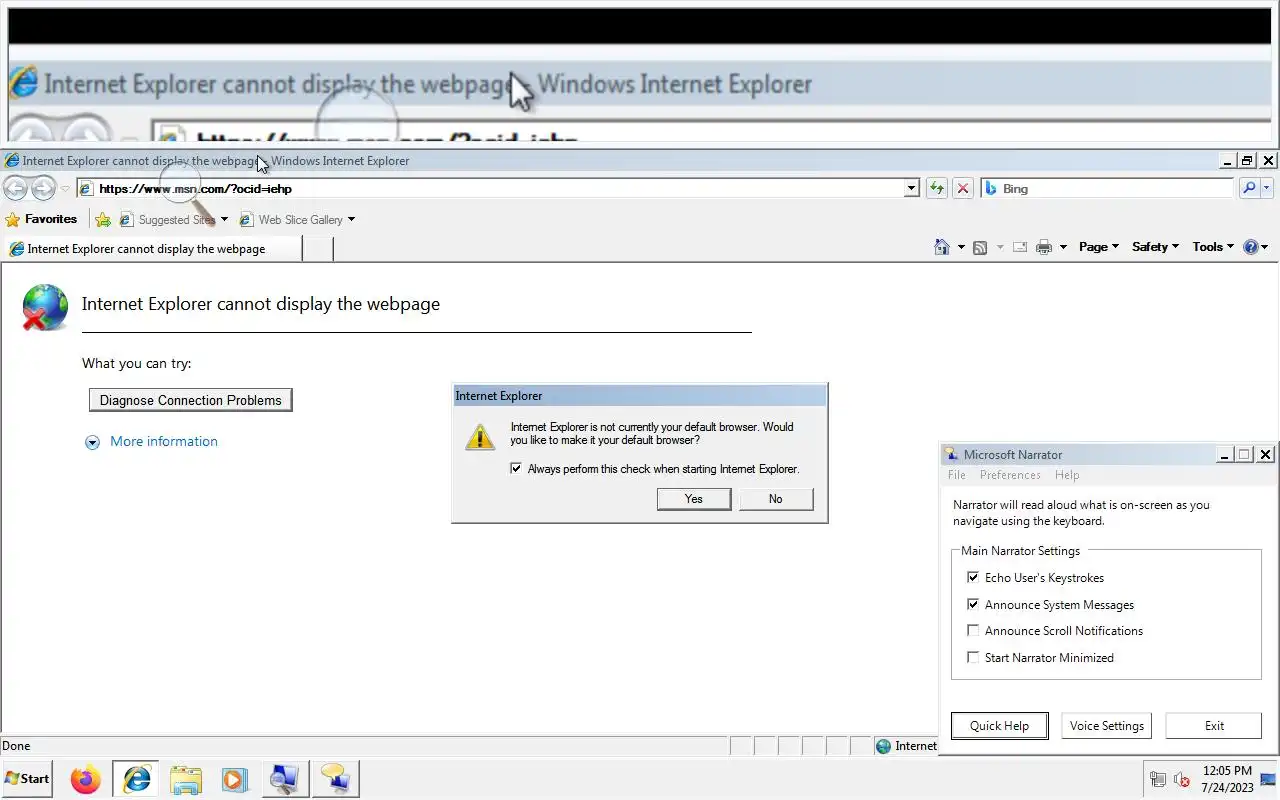Click network status tray icon
The height and width of the screenshot is (800, 1280).
coord(1158,779)
